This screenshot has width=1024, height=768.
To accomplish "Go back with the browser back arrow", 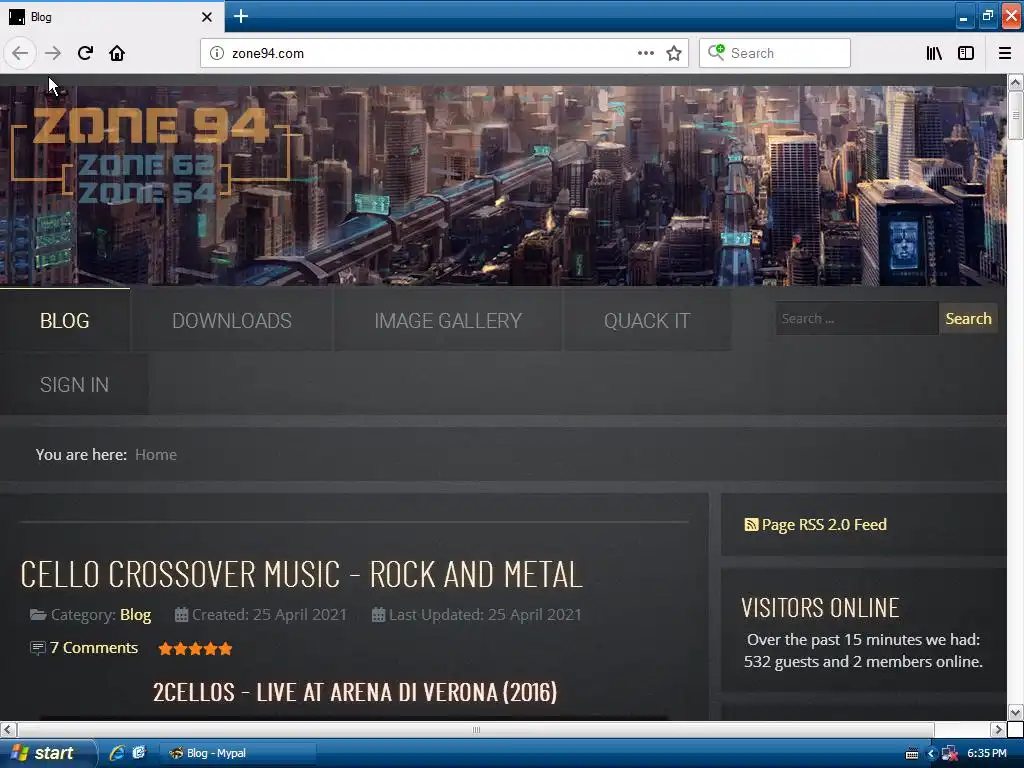I will click(x=20, y=53).
